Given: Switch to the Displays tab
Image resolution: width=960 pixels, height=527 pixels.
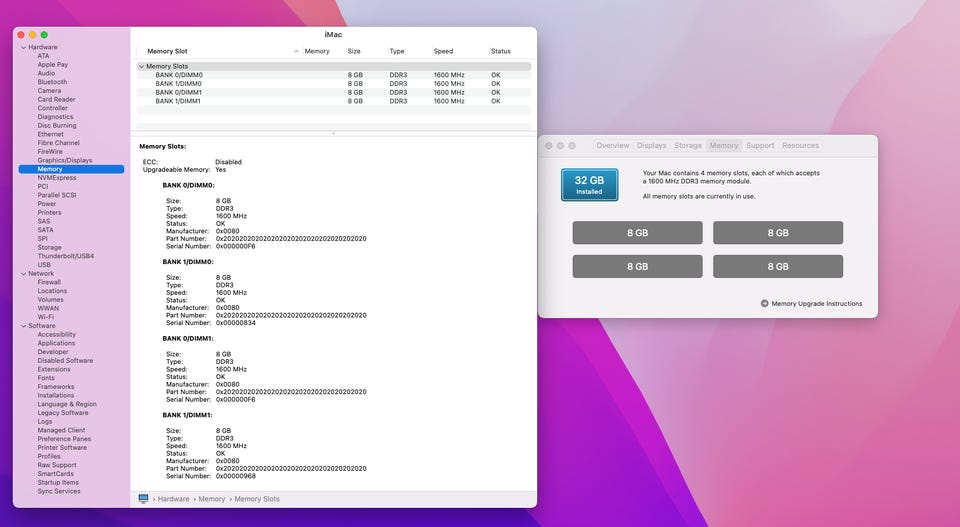Looking at the screenshot, I should 651,146.
